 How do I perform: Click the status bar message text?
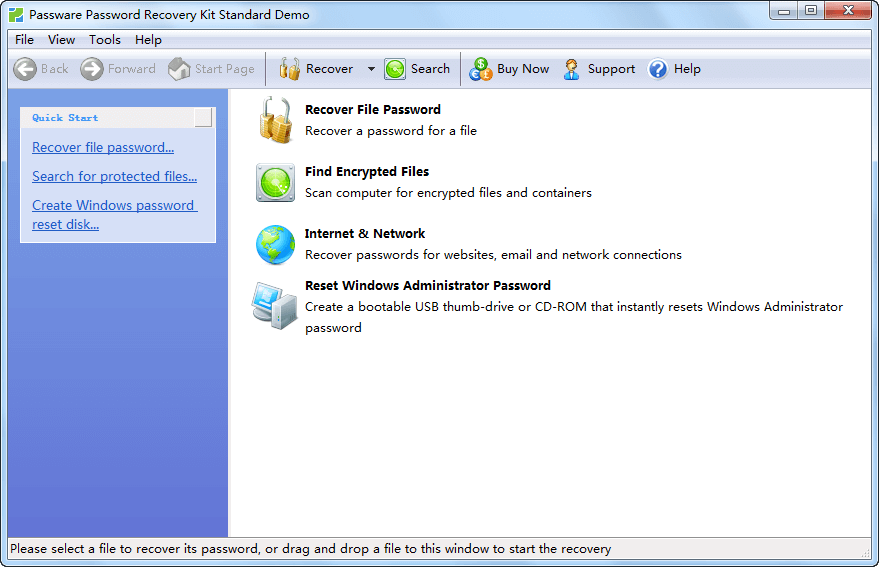[x=311, y=548]
